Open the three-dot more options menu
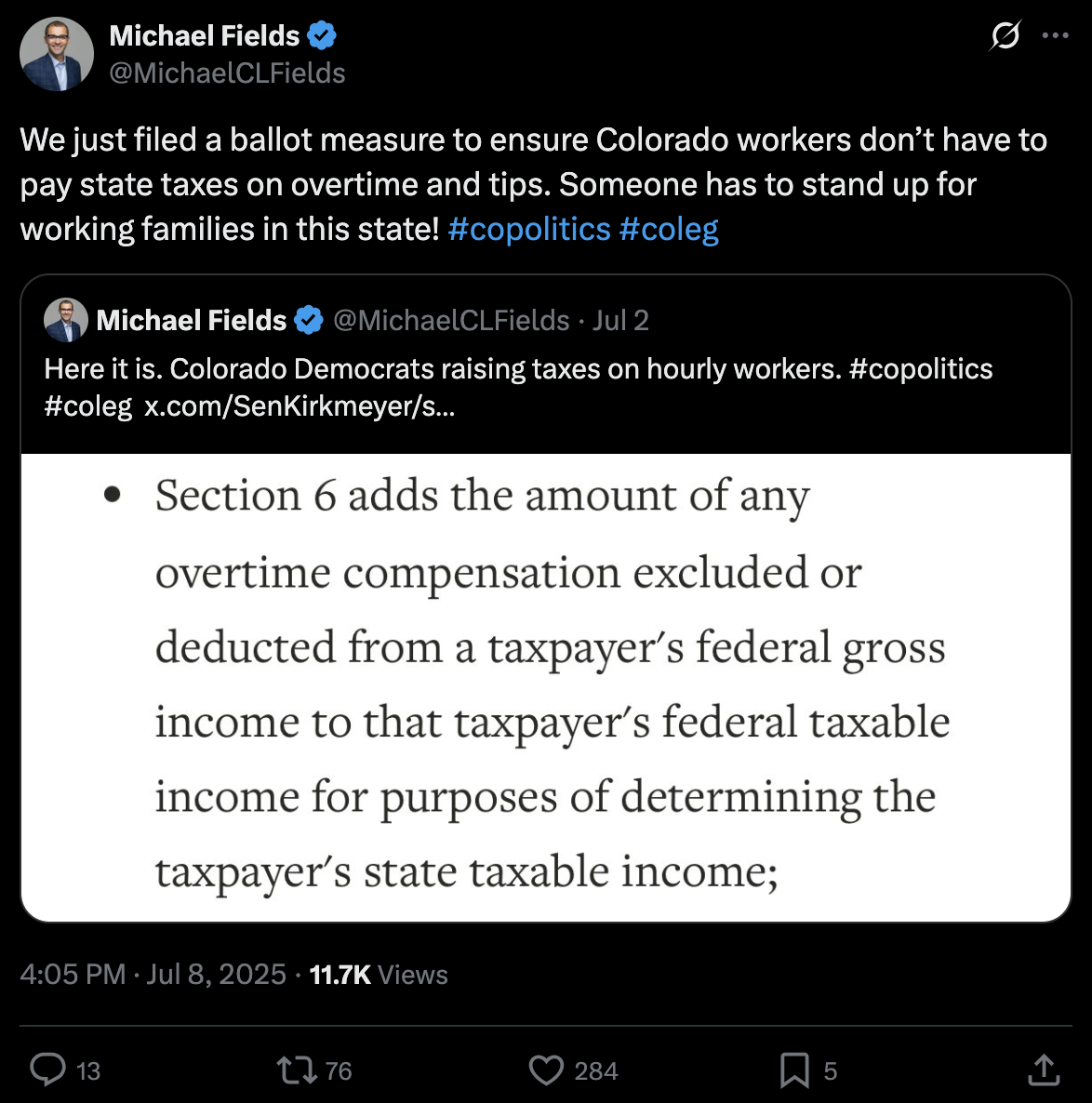The height and width of the screenshot is (1103, 1092). pyautogui.click(x=1056, y=36)
